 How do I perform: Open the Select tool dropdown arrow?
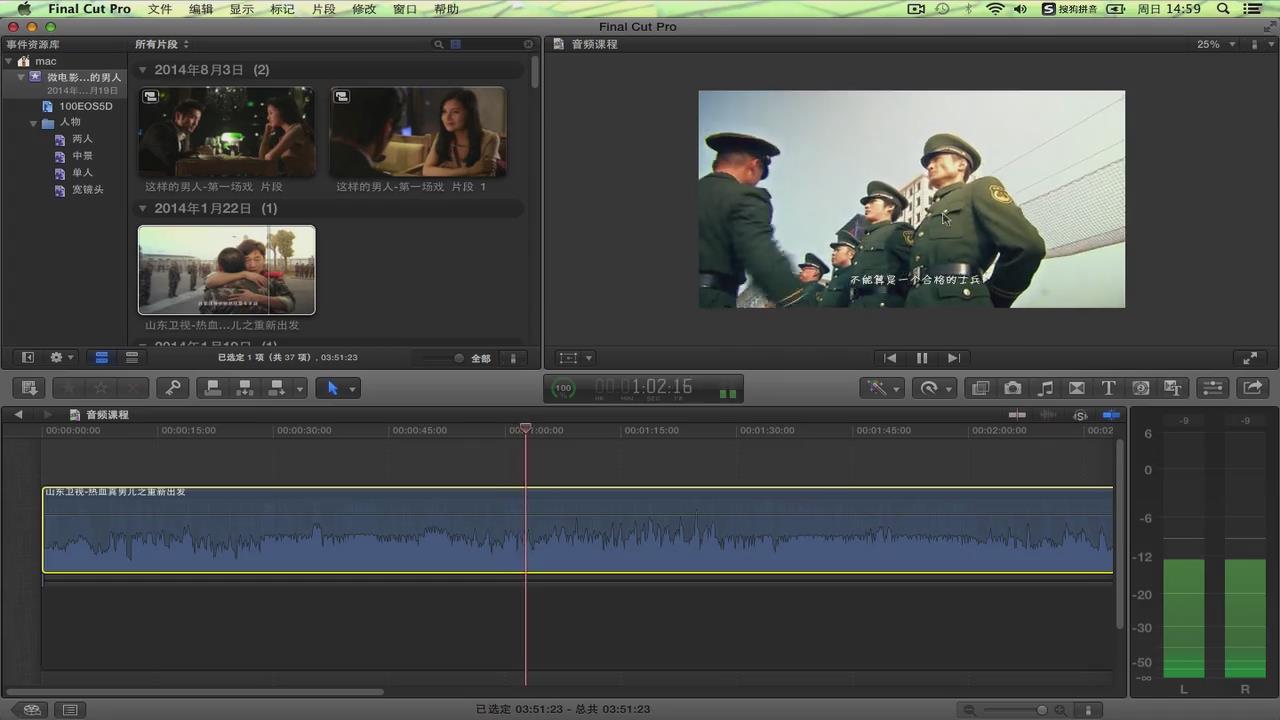(x=353, y=389)
